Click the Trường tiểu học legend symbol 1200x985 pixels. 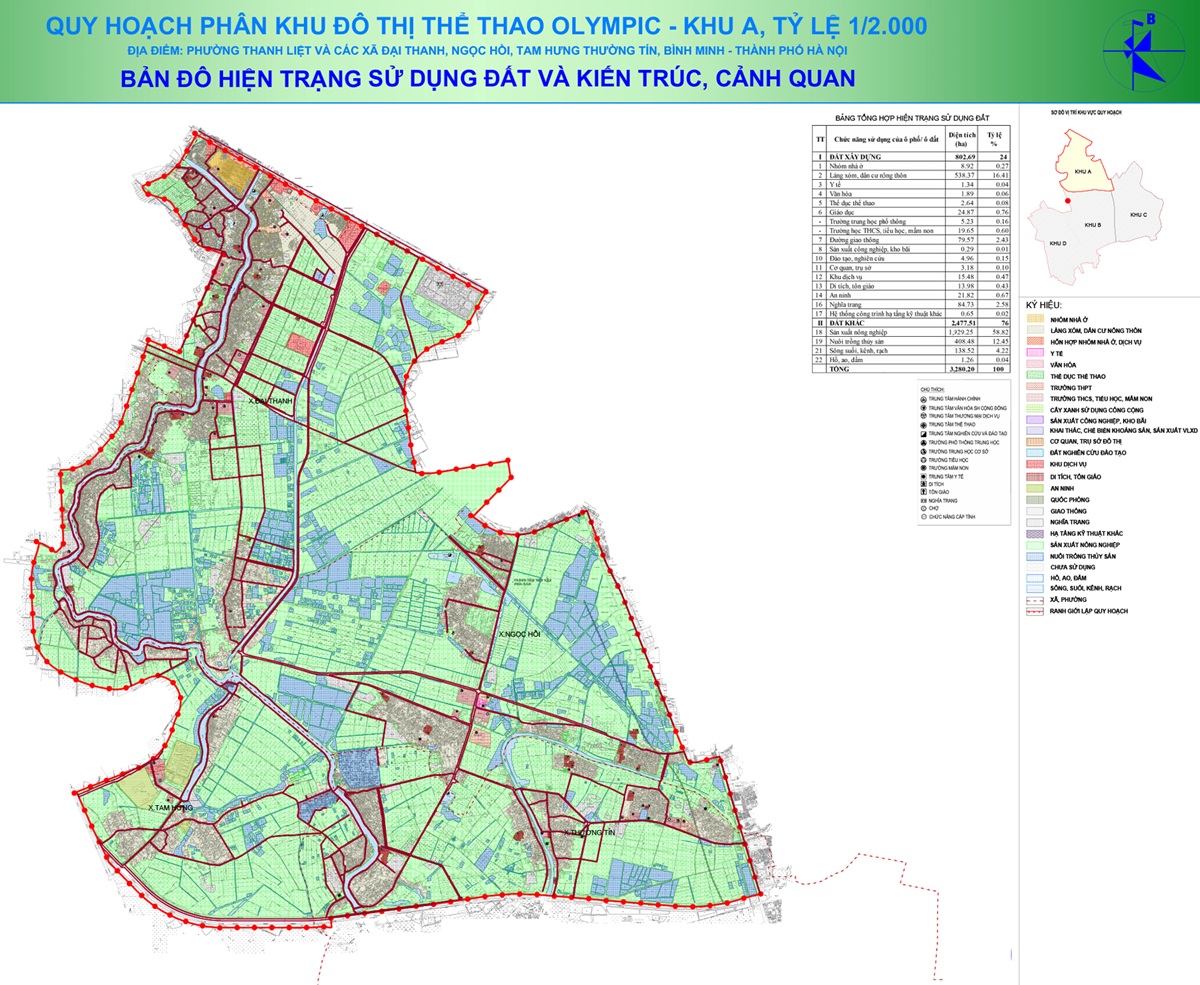pos(922,460)
